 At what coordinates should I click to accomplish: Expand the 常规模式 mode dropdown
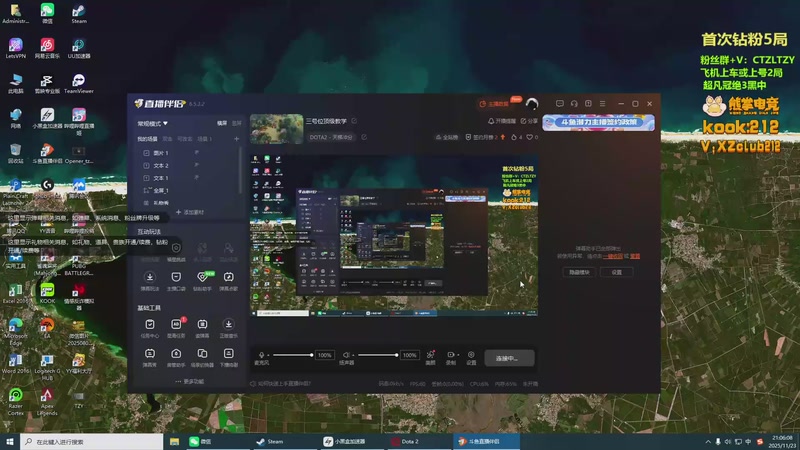click(x=153, y=123)
